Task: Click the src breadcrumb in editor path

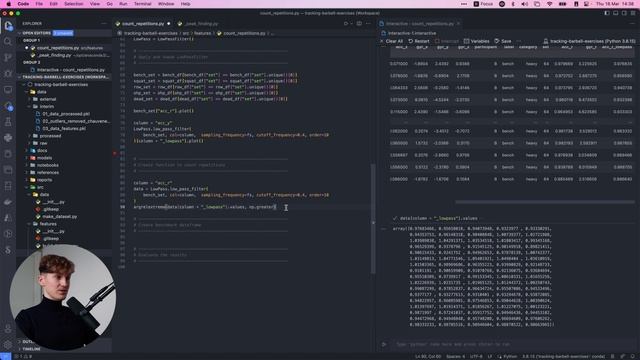Action: (x=186, y=33)
